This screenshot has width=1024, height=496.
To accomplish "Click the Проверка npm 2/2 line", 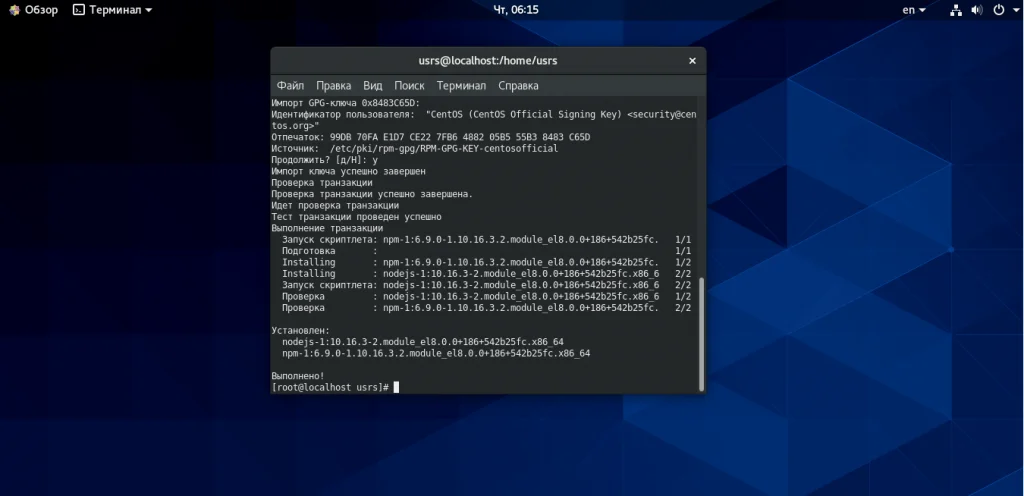I will coord(487,307).
